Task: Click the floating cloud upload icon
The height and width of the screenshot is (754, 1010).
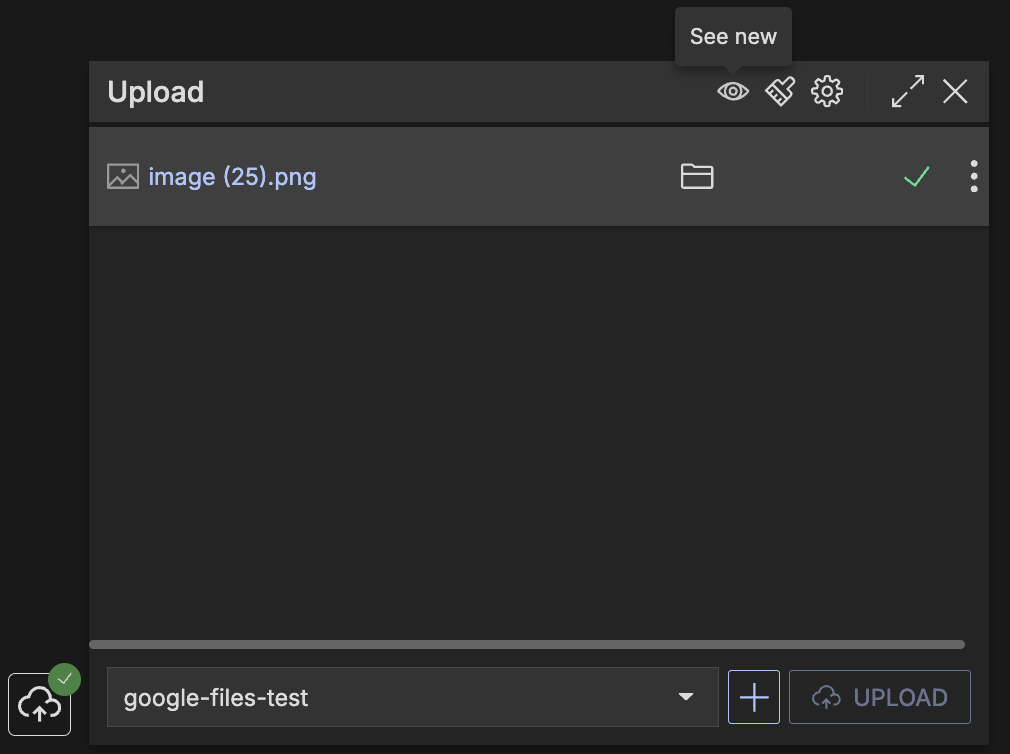Action: coord(39,705)
